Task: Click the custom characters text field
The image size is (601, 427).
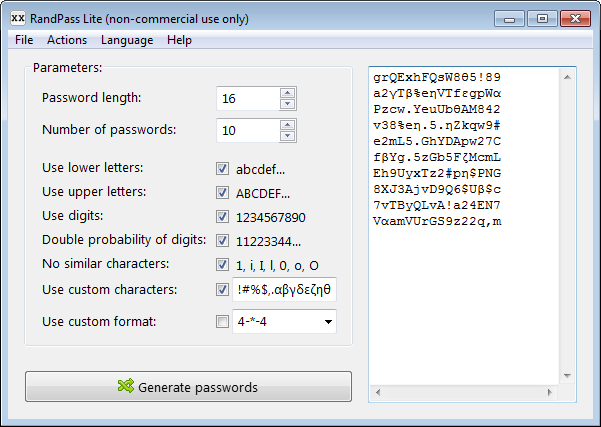Action: click(284, 290)
